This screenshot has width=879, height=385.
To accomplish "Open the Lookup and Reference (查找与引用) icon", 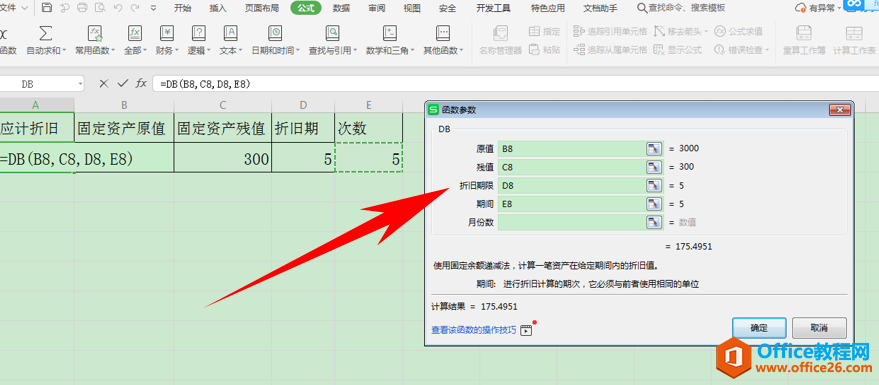I will (x=332, y=33).
